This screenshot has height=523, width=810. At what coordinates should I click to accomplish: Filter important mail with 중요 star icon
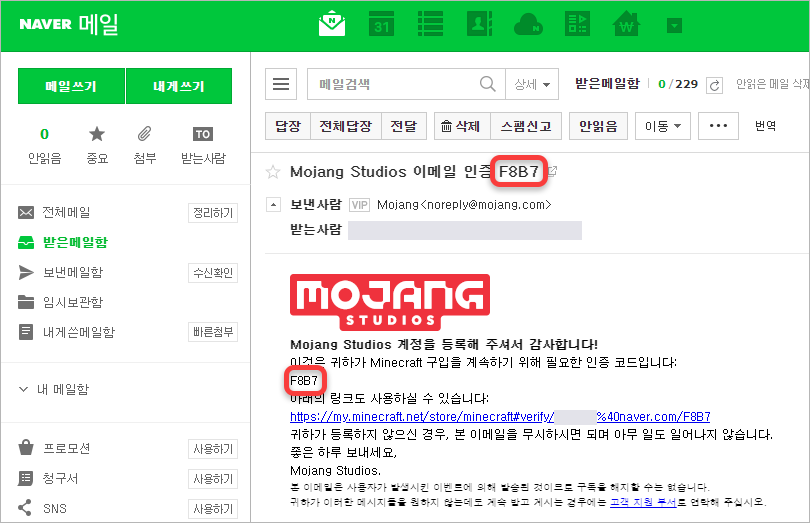click(97, 145)
